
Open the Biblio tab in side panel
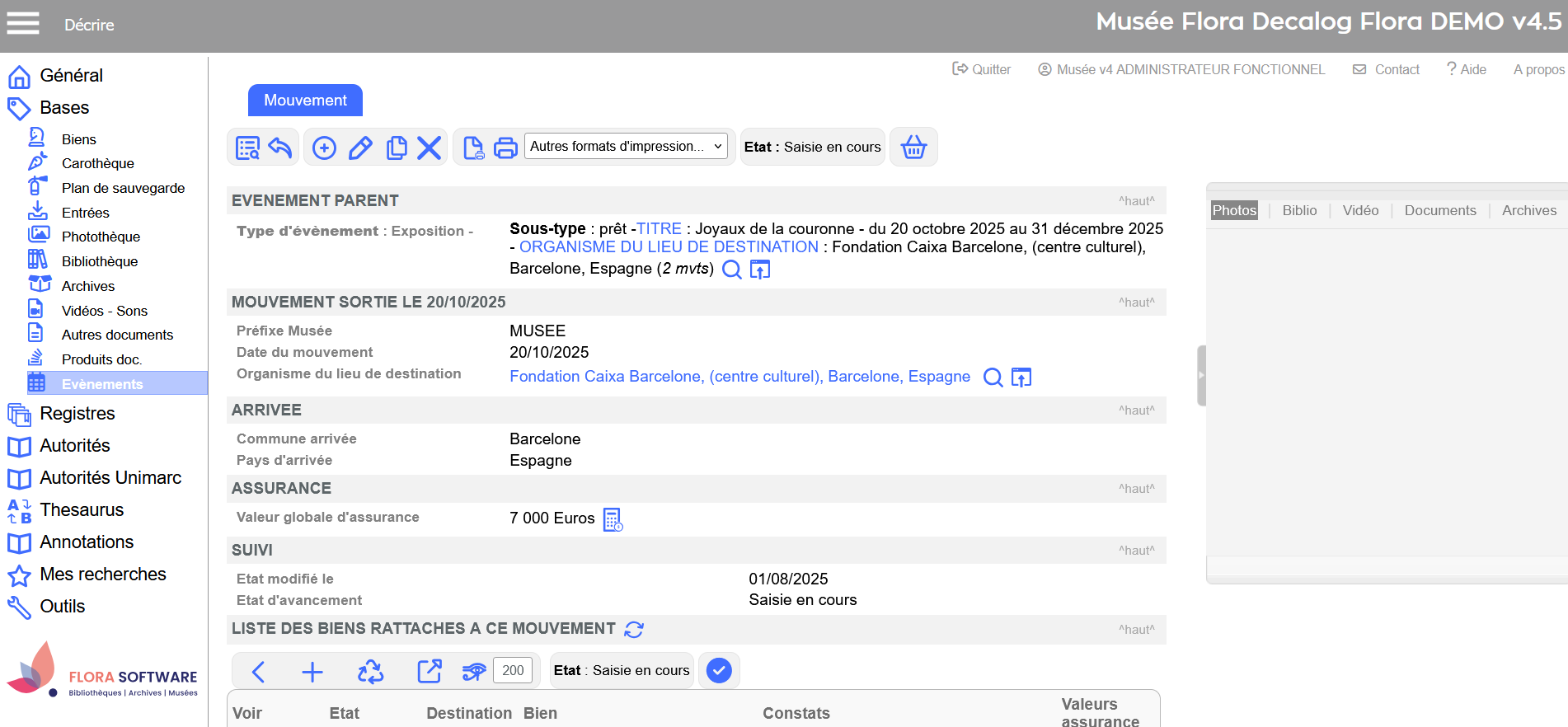pos(1299,210)
